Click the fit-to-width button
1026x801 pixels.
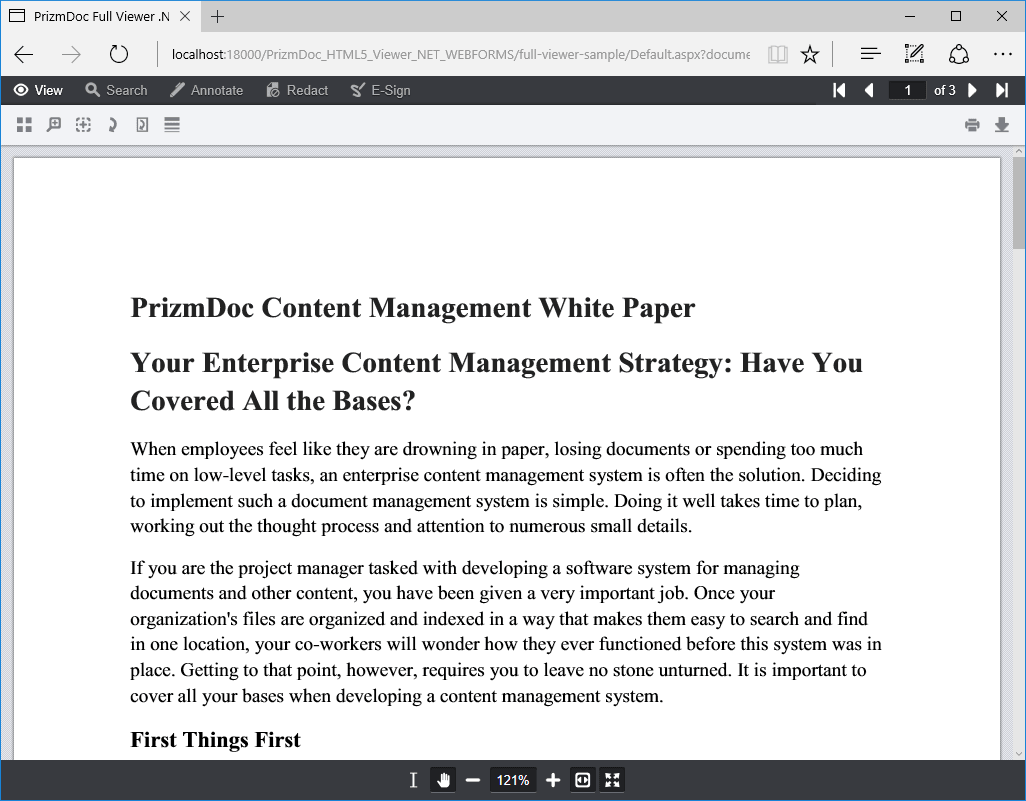tap(582, 780)
